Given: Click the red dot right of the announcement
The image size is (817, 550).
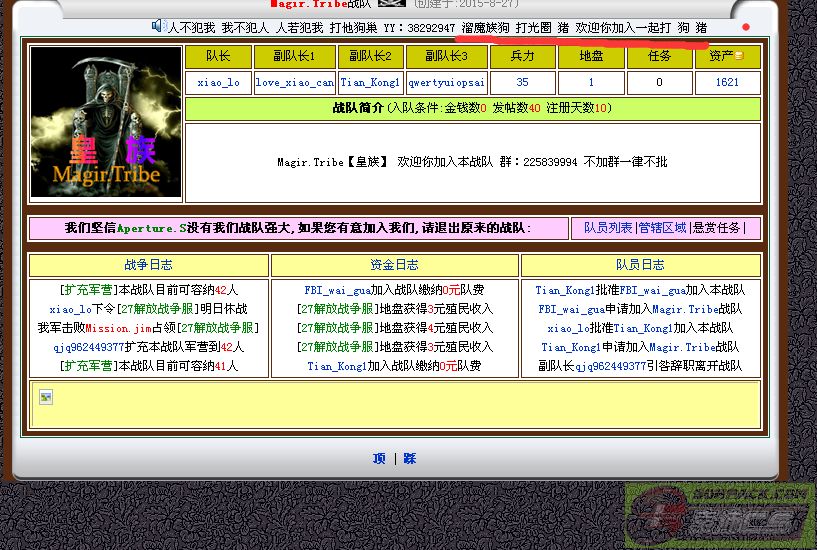Looking at the screenshot, I should coord(745,27).
